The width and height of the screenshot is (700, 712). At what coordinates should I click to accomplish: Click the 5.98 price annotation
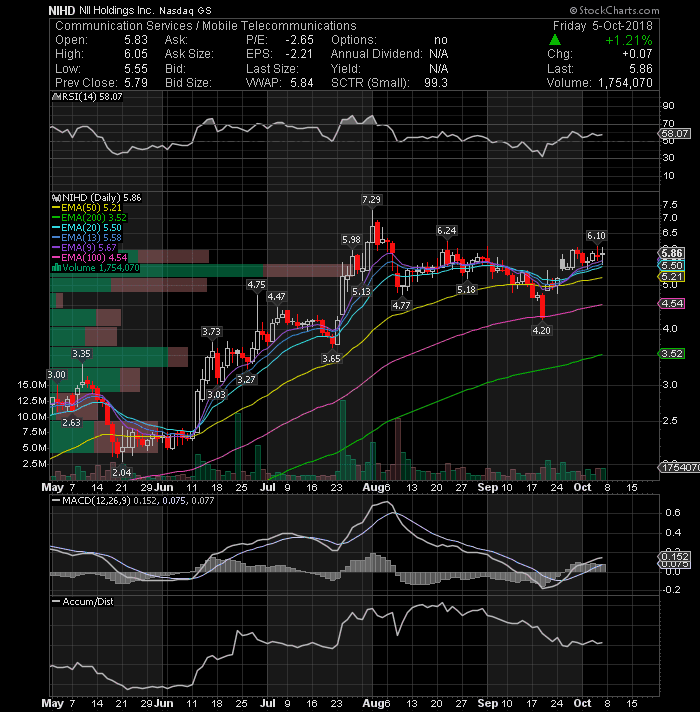tap(351, 239)
